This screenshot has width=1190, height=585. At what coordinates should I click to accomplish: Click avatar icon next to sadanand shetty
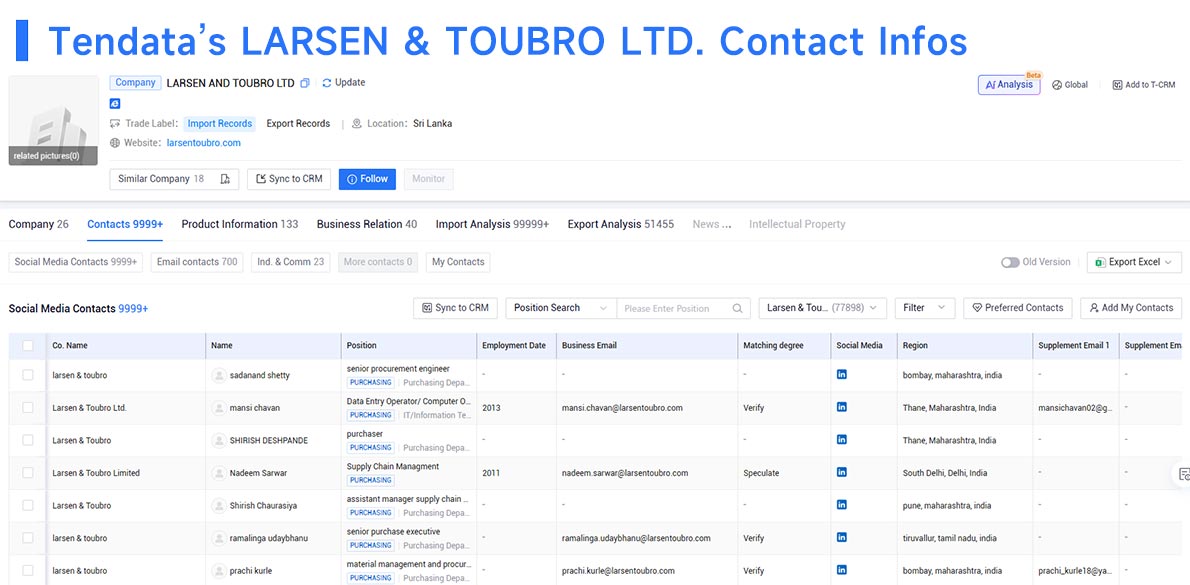219,375
